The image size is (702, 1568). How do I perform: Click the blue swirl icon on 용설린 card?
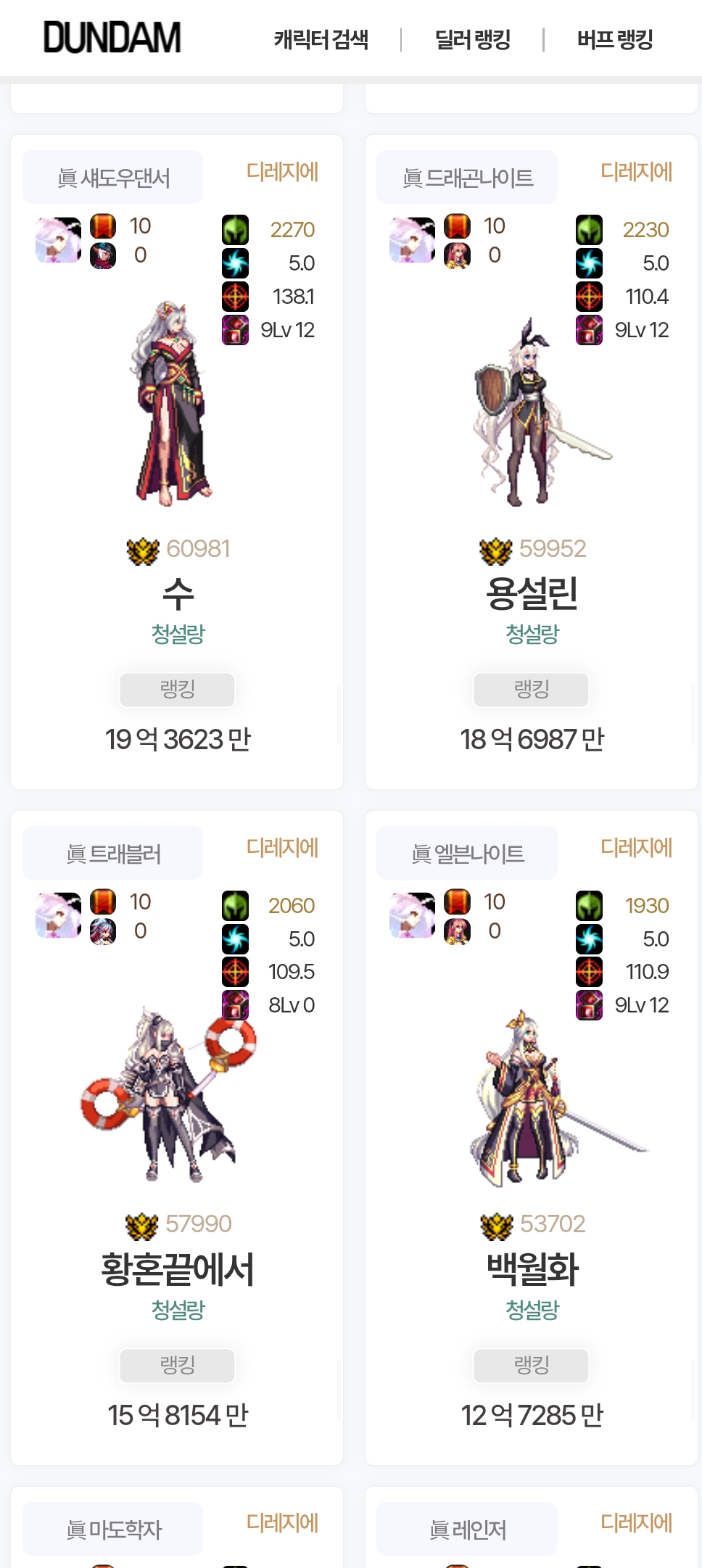589,263
